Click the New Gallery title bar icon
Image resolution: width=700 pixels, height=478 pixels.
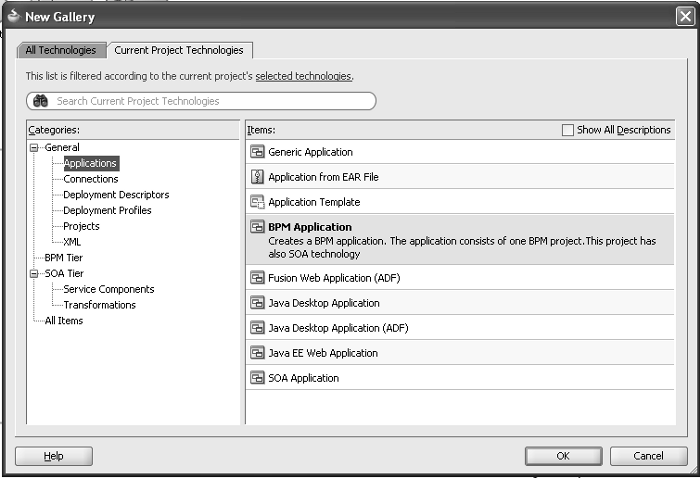(x=14, y=16)
